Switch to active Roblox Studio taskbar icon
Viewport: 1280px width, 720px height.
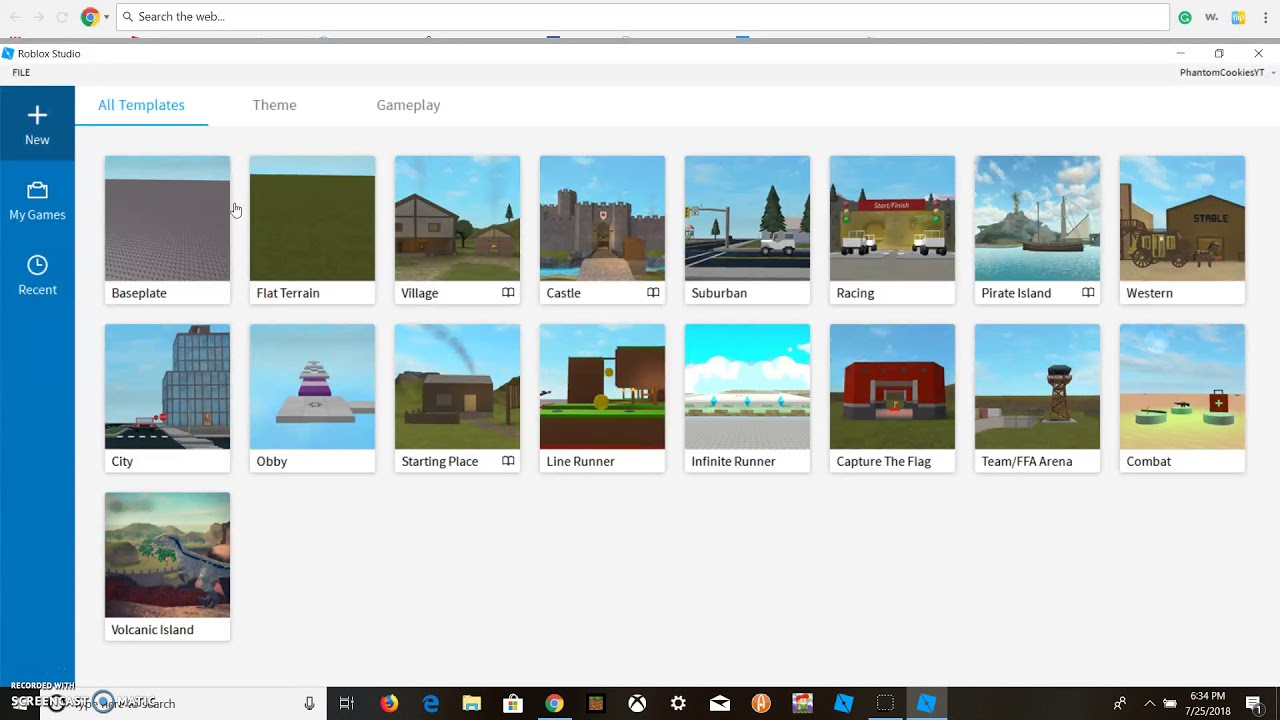pos(927,703)
